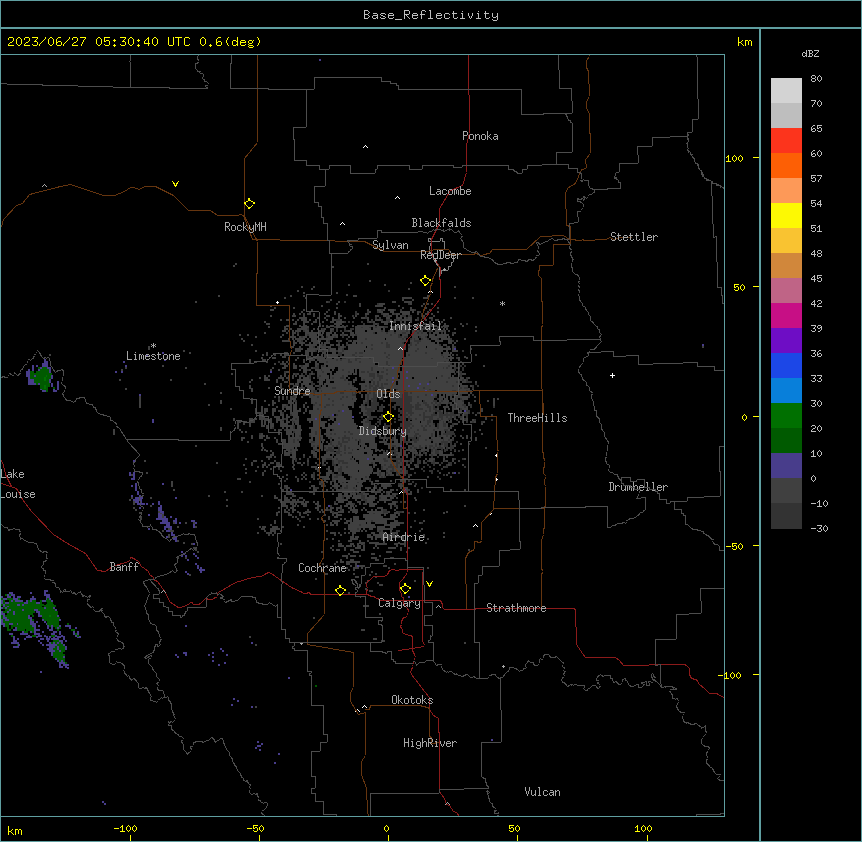Click the yellow diamond between Olds and Didsbury
This screenshot has height=842, width=862.
pos(388,416)
